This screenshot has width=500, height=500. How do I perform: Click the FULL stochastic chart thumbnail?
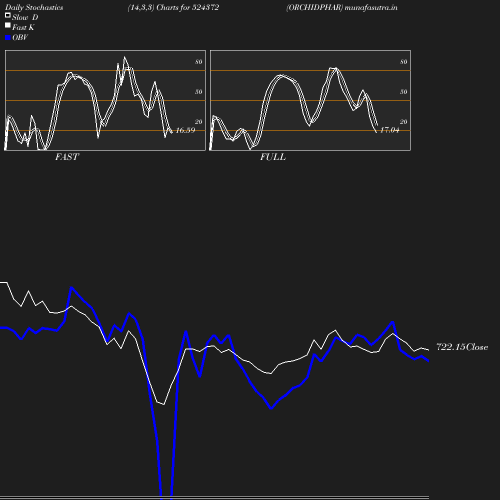click(310, 100)
